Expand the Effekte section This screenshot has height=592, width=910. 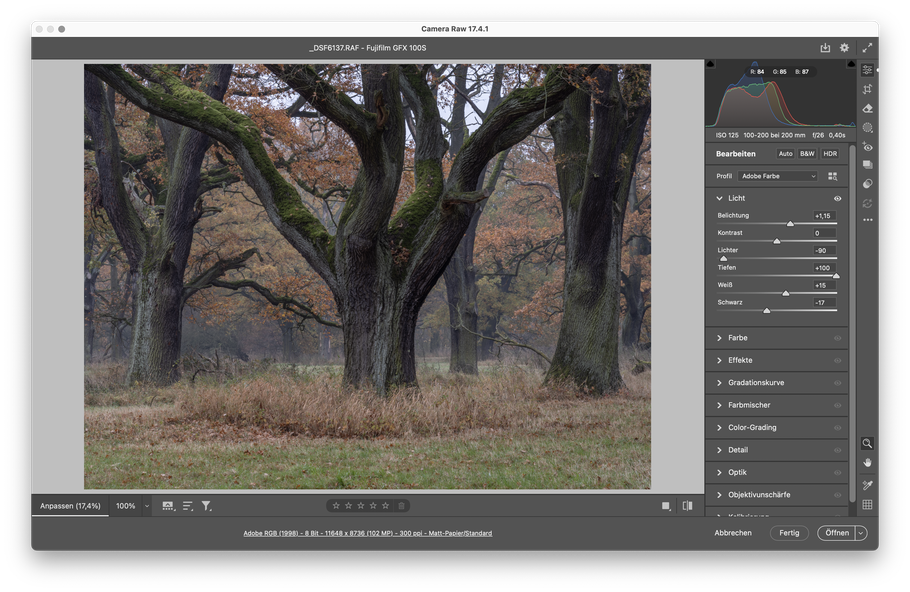click(x=720, y=360)
